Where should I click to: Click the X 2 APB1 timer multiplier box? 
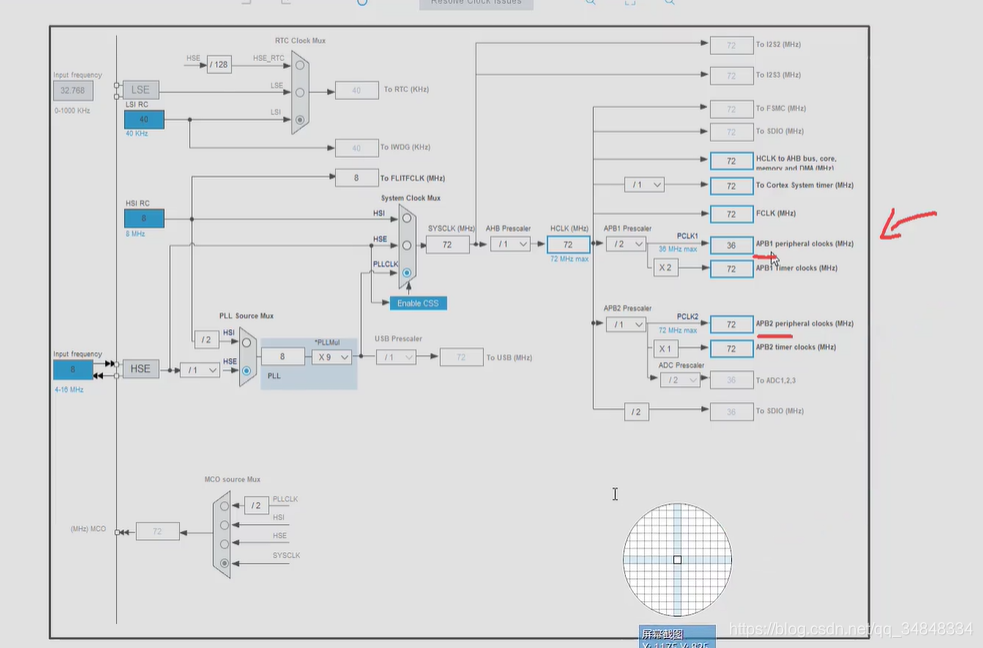tap(665, 268)
